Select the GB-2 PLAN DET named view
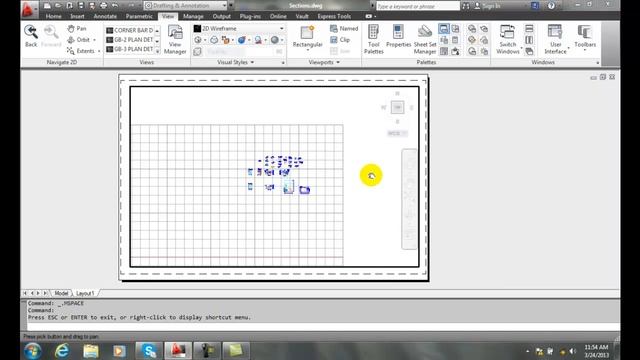This screenshot has height=360, width=640. coord(130,40)
